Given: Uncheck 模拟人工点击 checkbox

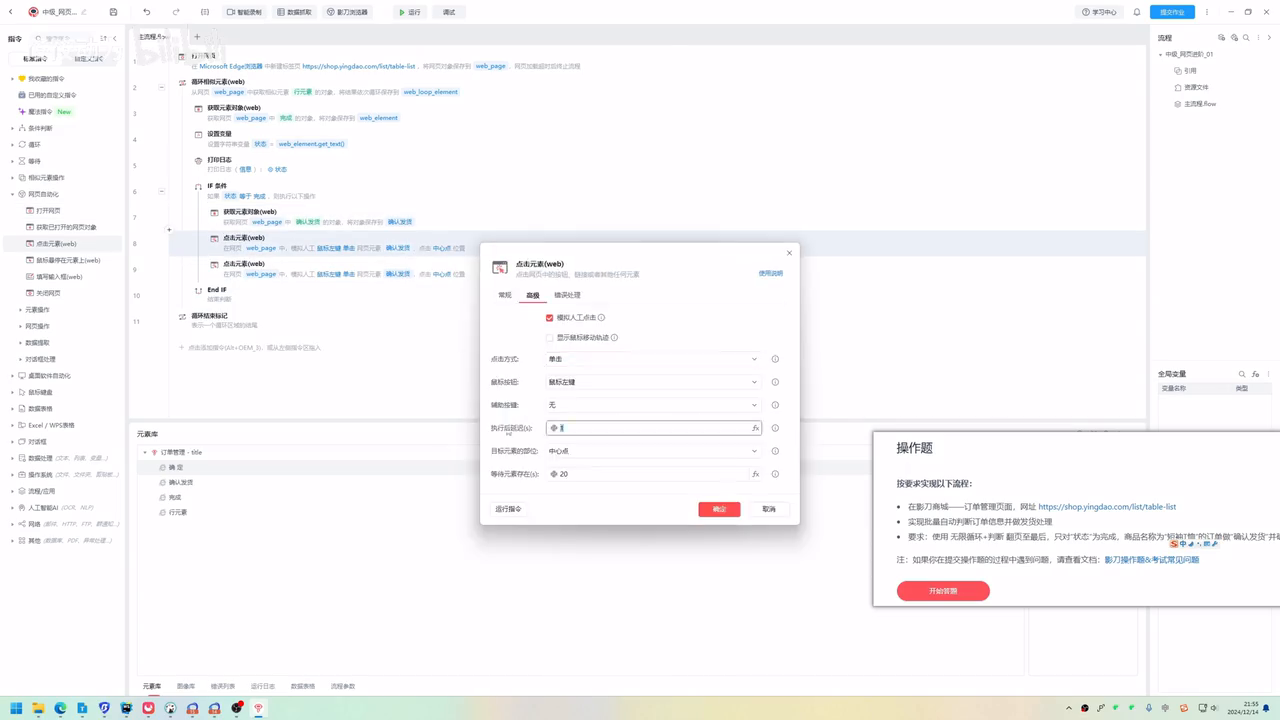Looking at the screenshot, I should [549, 318].
